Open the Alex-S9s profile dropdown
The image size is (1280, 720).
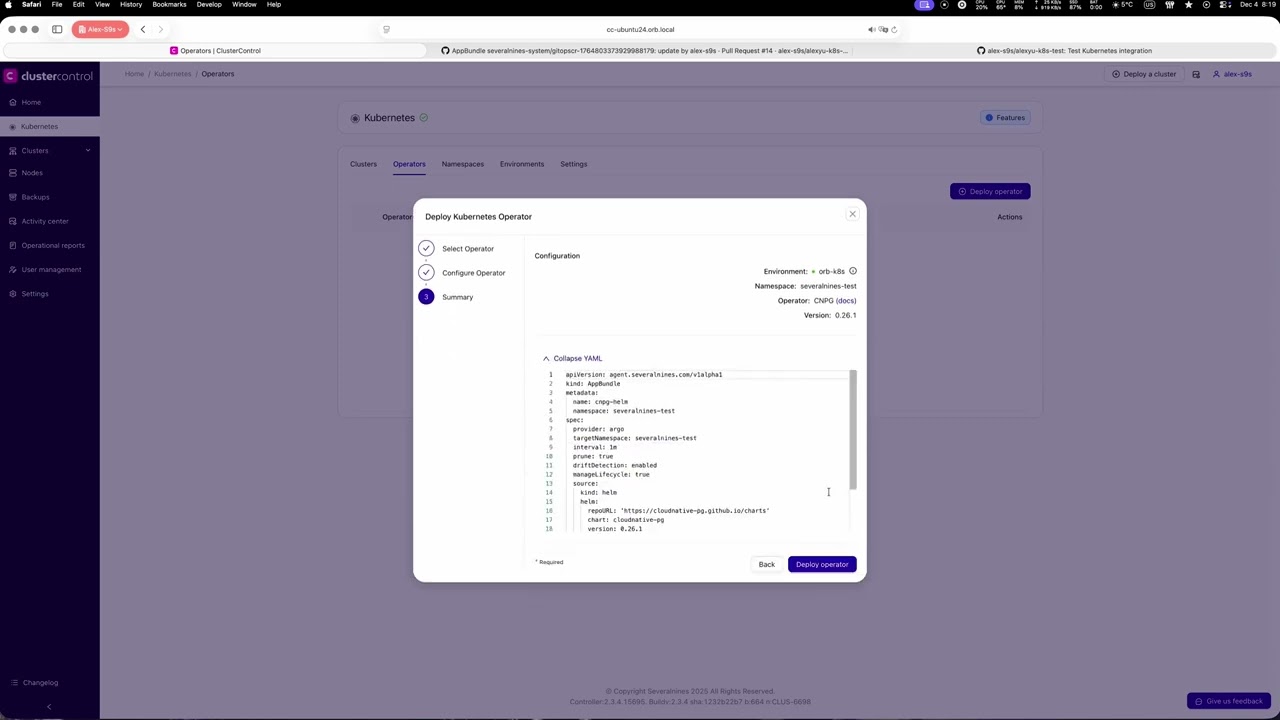(x=100, y=29)
